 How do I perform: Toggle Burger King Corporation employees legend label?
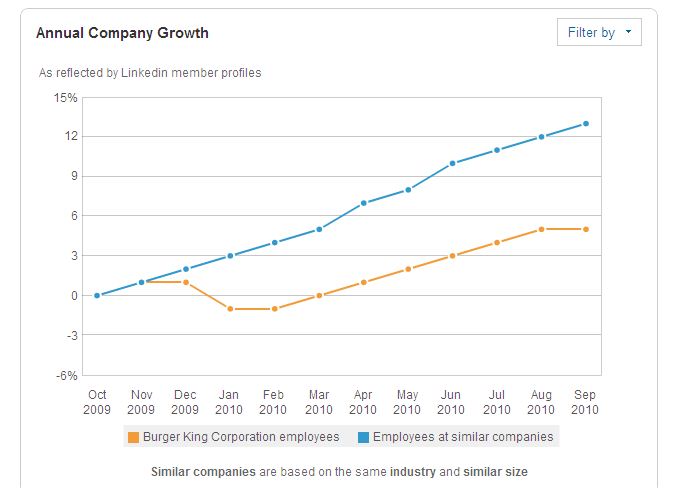pyautogui.click(x=241, y=437)
